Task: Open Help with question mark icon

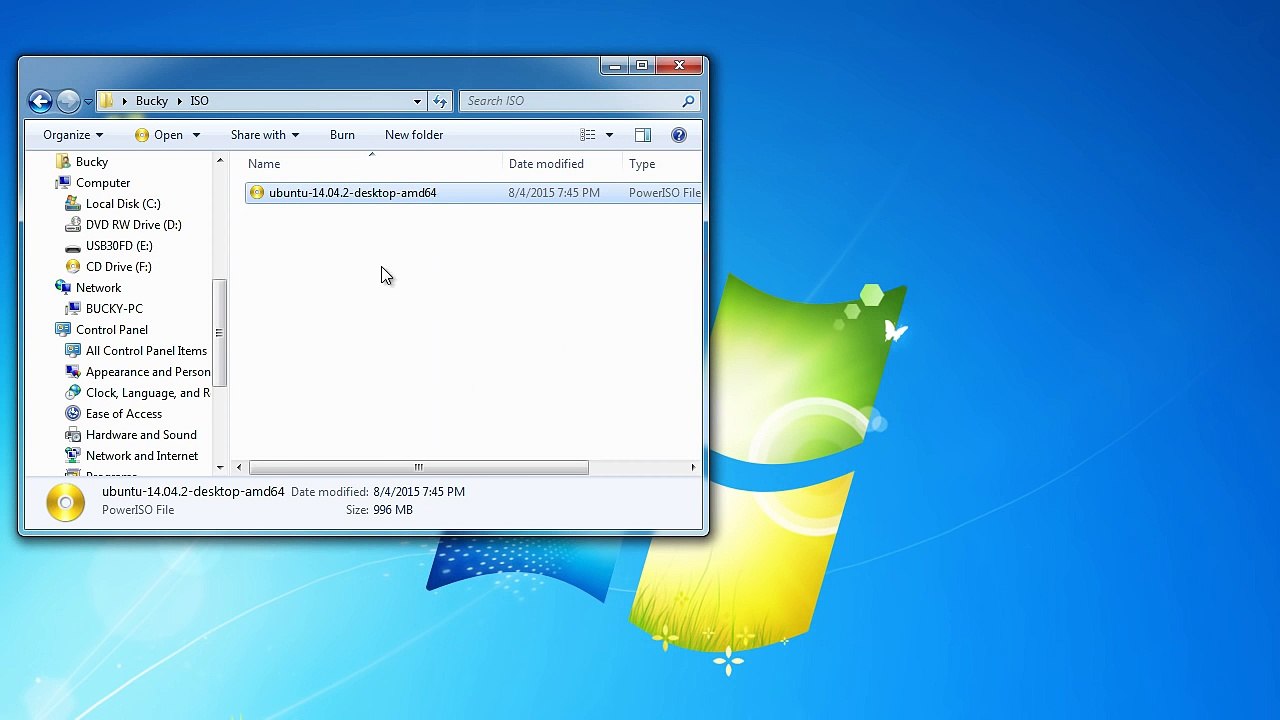Action: coord(679,135)
